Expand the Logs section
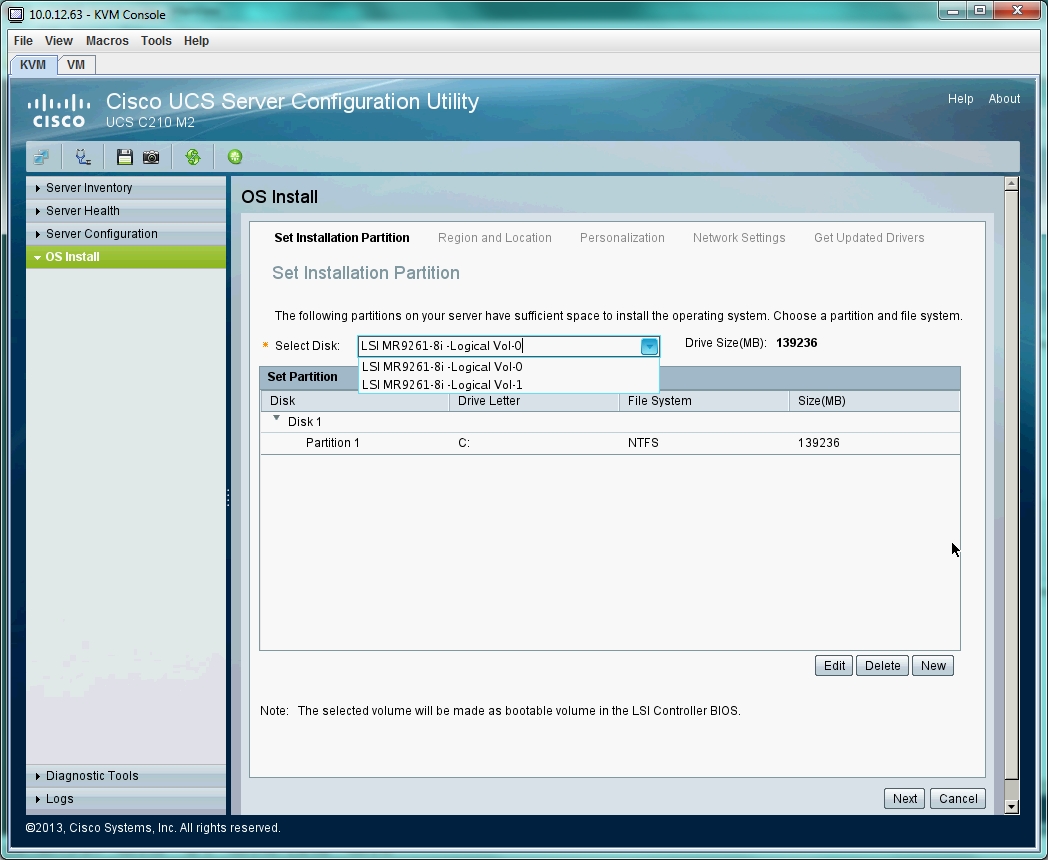 tap(126, 799)
